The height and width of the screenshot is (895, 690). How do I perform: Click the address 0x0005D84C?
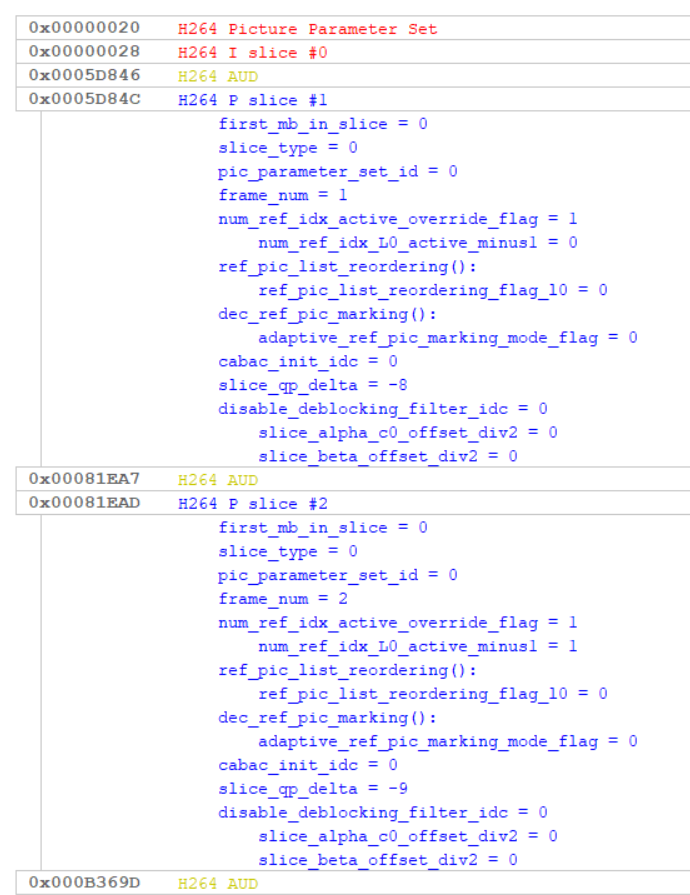pyautogui.click(x=84, y=99)
